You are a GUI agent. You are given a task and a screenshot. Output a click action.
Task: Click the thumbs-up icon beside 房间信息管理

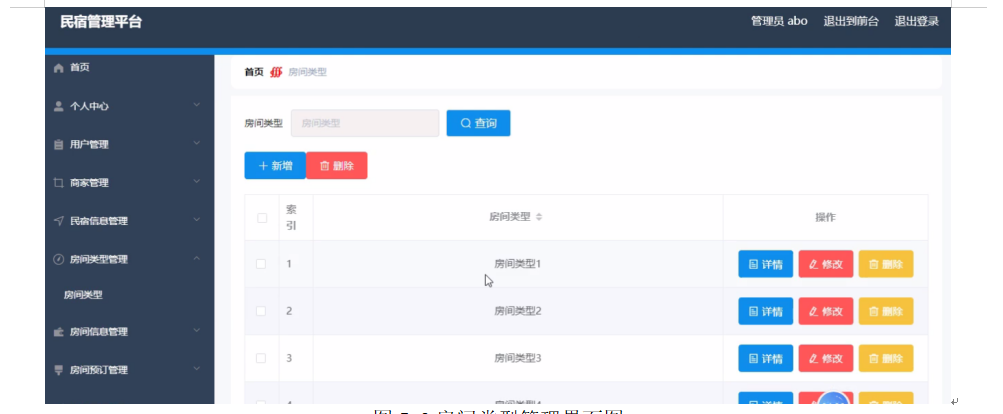(x=59, y=332)
